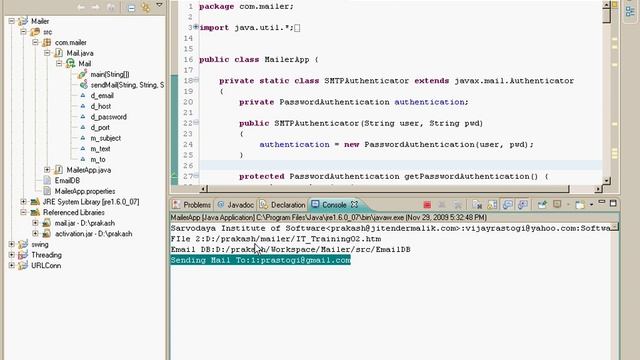Click the Forward arrow in Package Explorer toolbar

(x=95, y=7)
